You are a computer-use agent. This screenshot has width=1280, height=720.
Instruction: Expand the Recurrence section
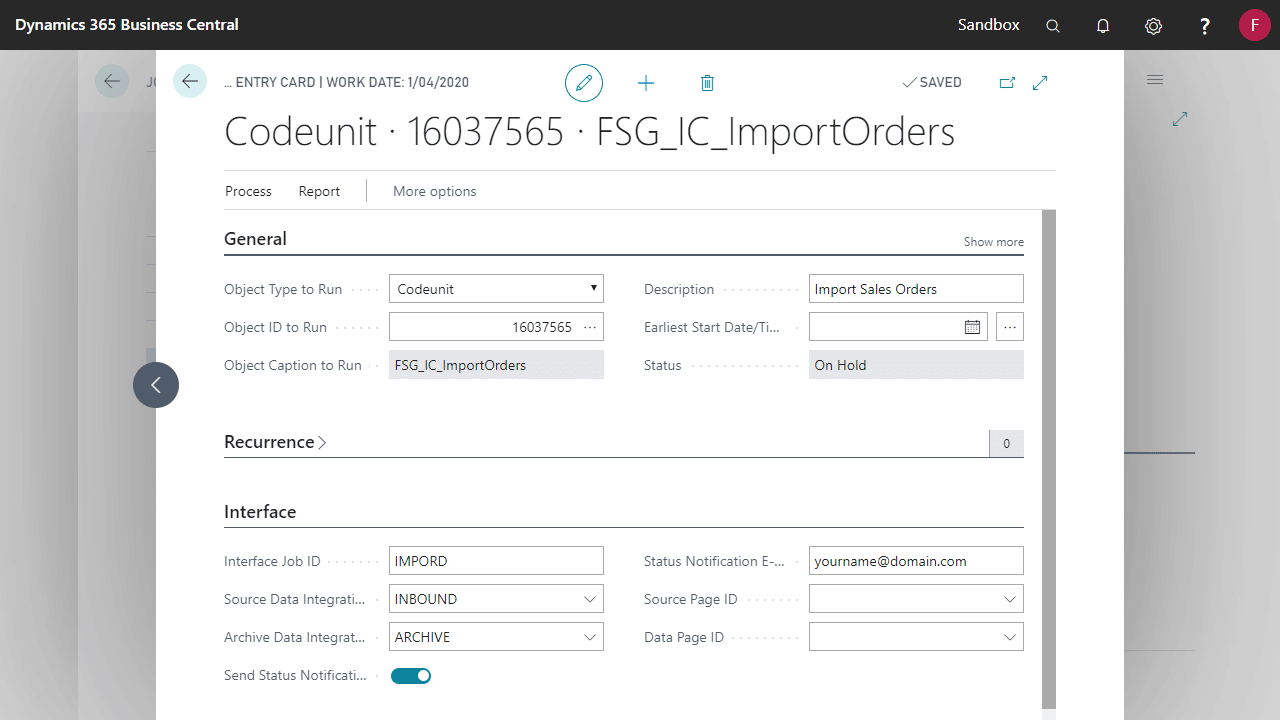point(275,442)
